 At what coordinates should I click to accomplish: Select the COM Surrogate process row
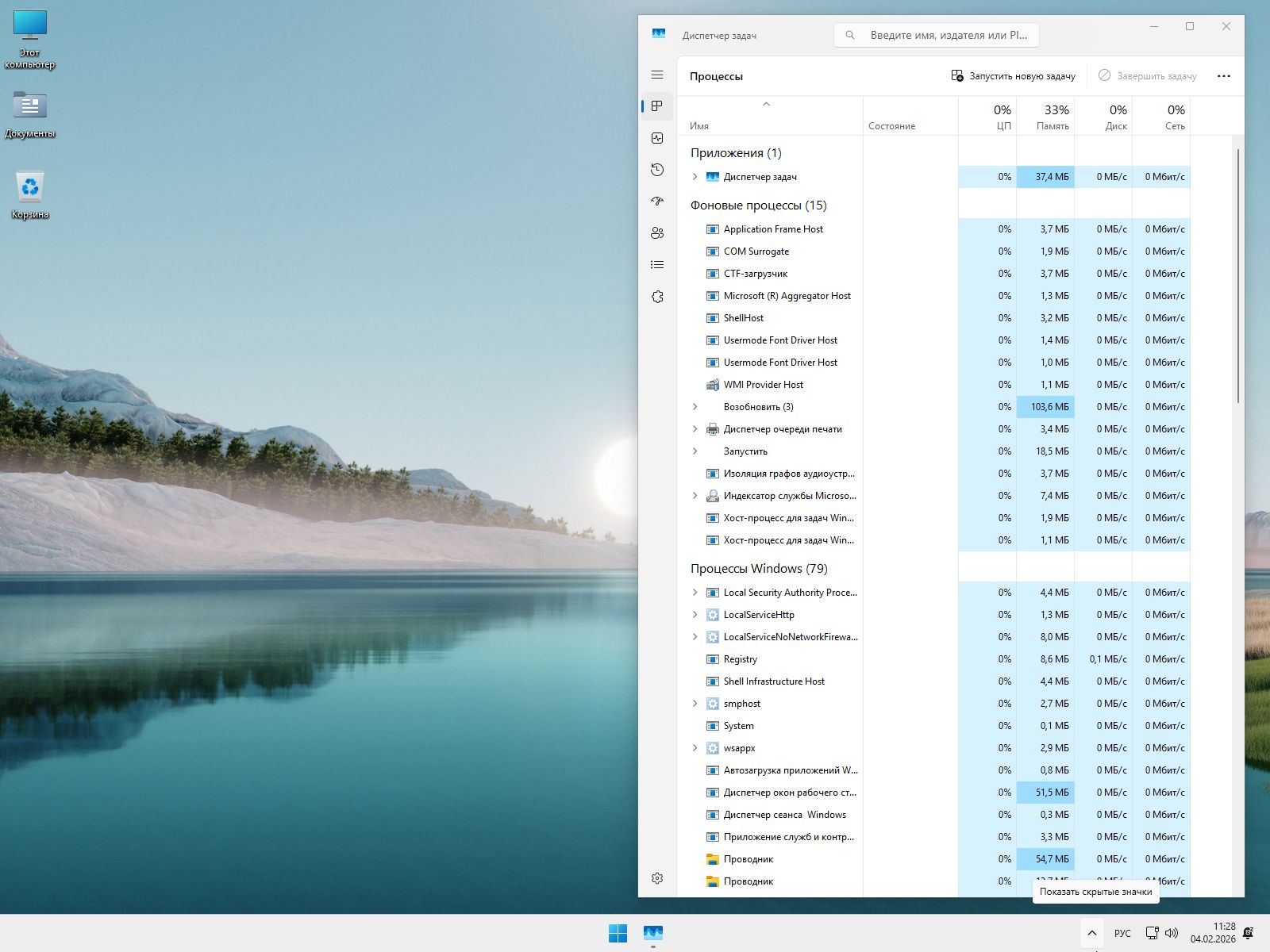point(756,251)
